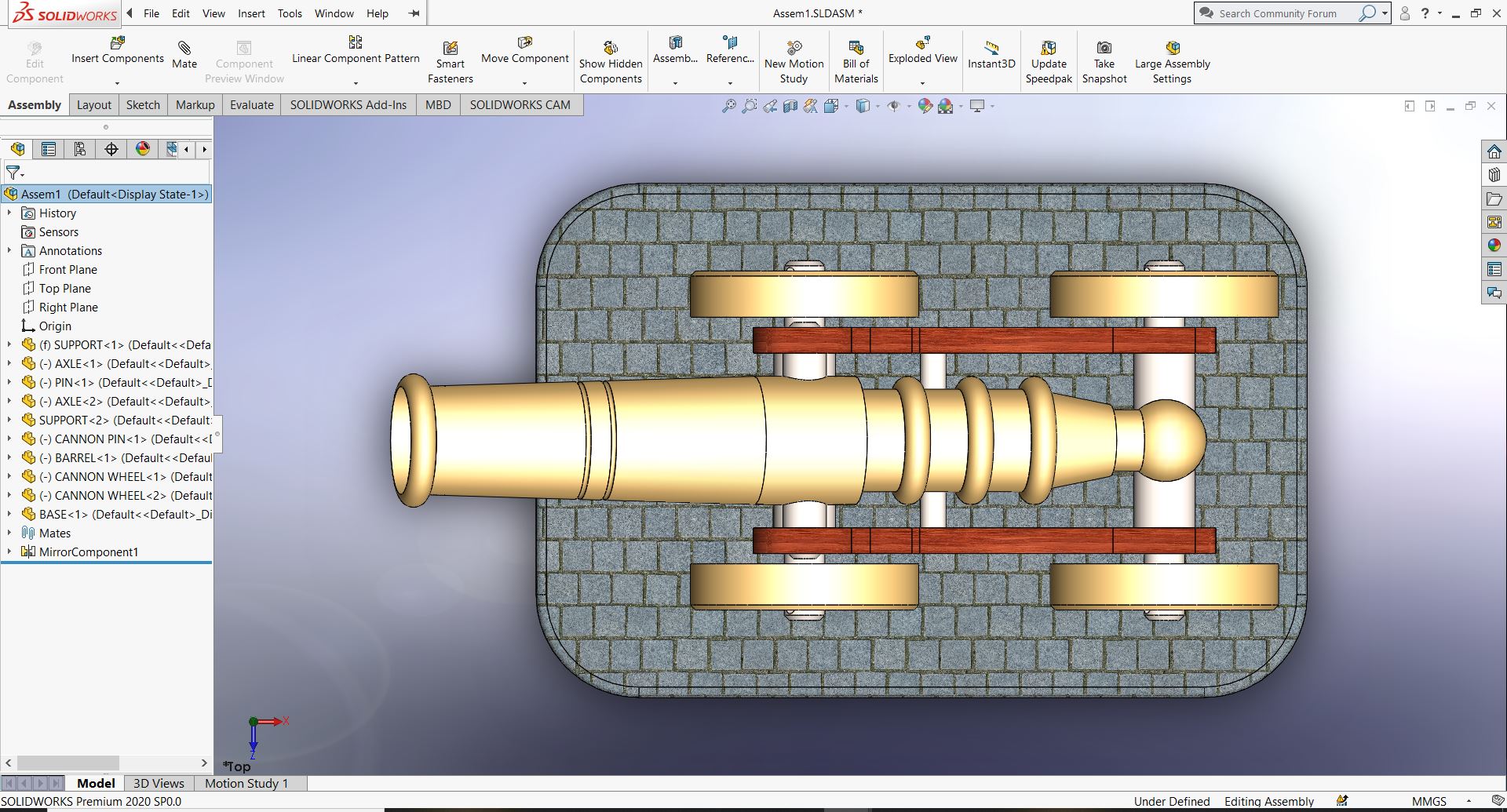Expand the Mates folder in tree
Screen dimensions: 1507x812
pos(9,533)
